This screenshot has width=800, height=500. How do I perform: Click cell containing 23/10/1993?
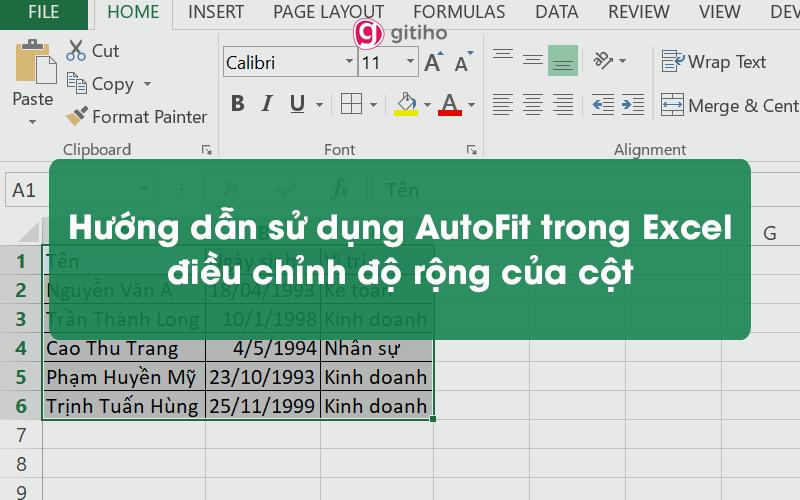tap(263, 377)
